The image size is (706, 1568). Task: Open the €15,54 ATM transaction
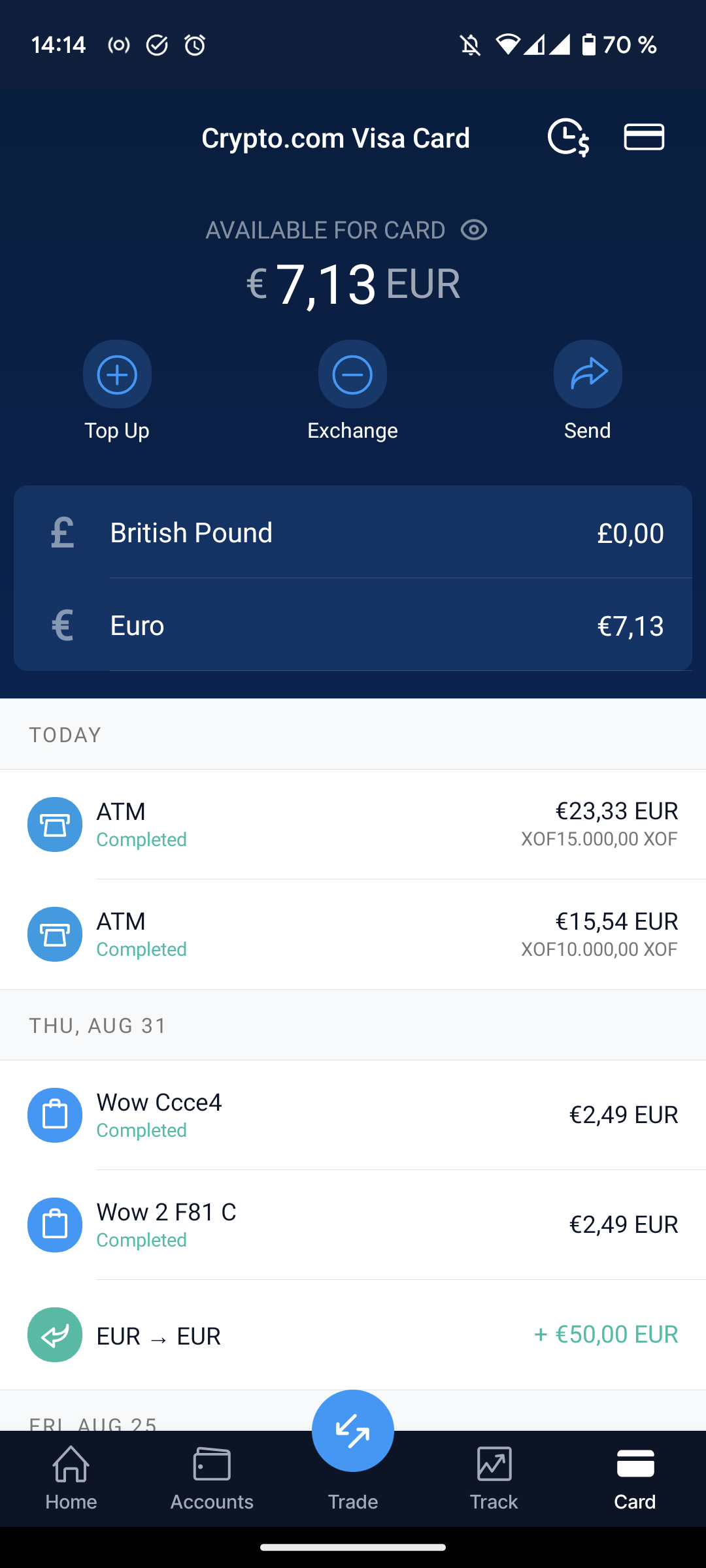coord(353,934)
